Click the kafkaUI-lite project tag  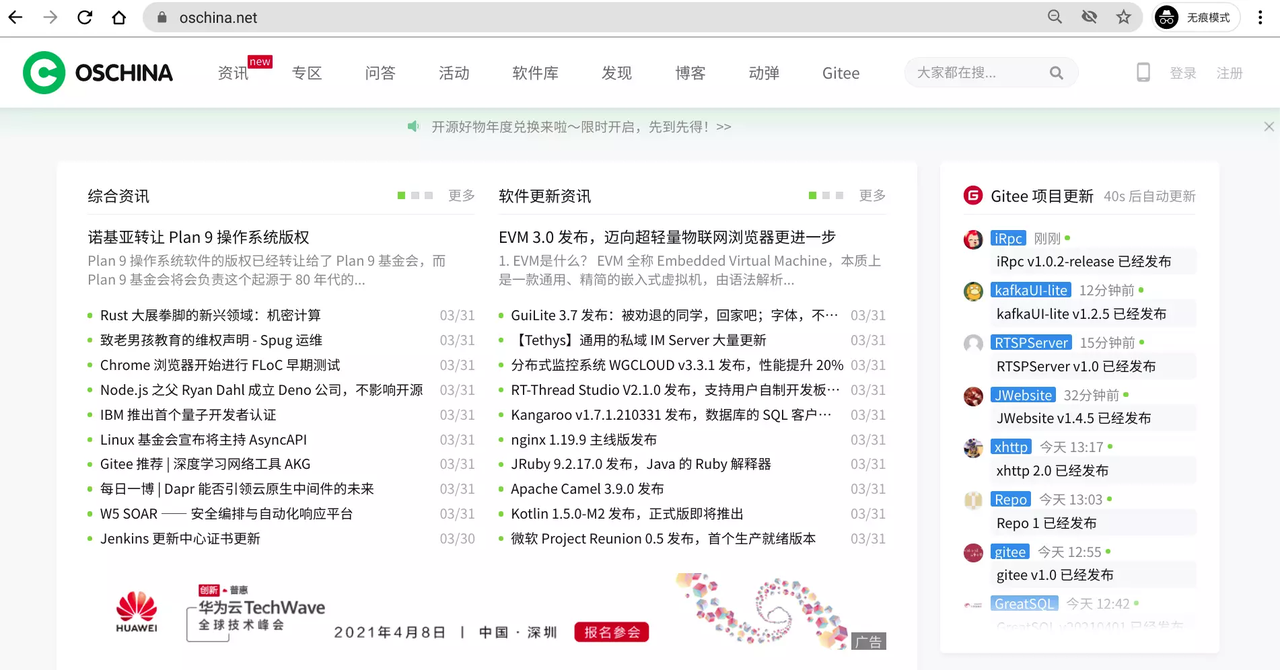pyautogui.click(x=1031, y=291)
